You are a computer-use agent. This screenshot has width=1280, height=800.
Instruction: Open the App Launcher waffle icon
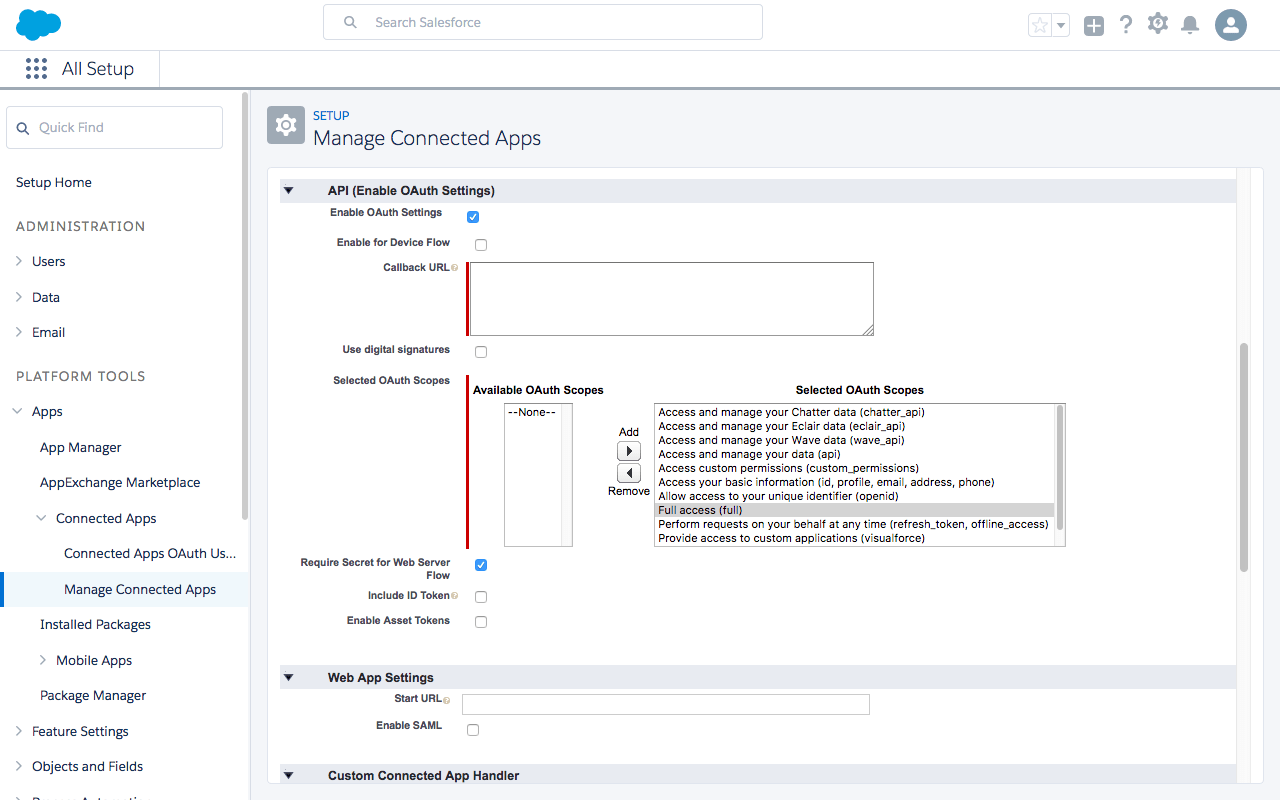tap(36, 68)
